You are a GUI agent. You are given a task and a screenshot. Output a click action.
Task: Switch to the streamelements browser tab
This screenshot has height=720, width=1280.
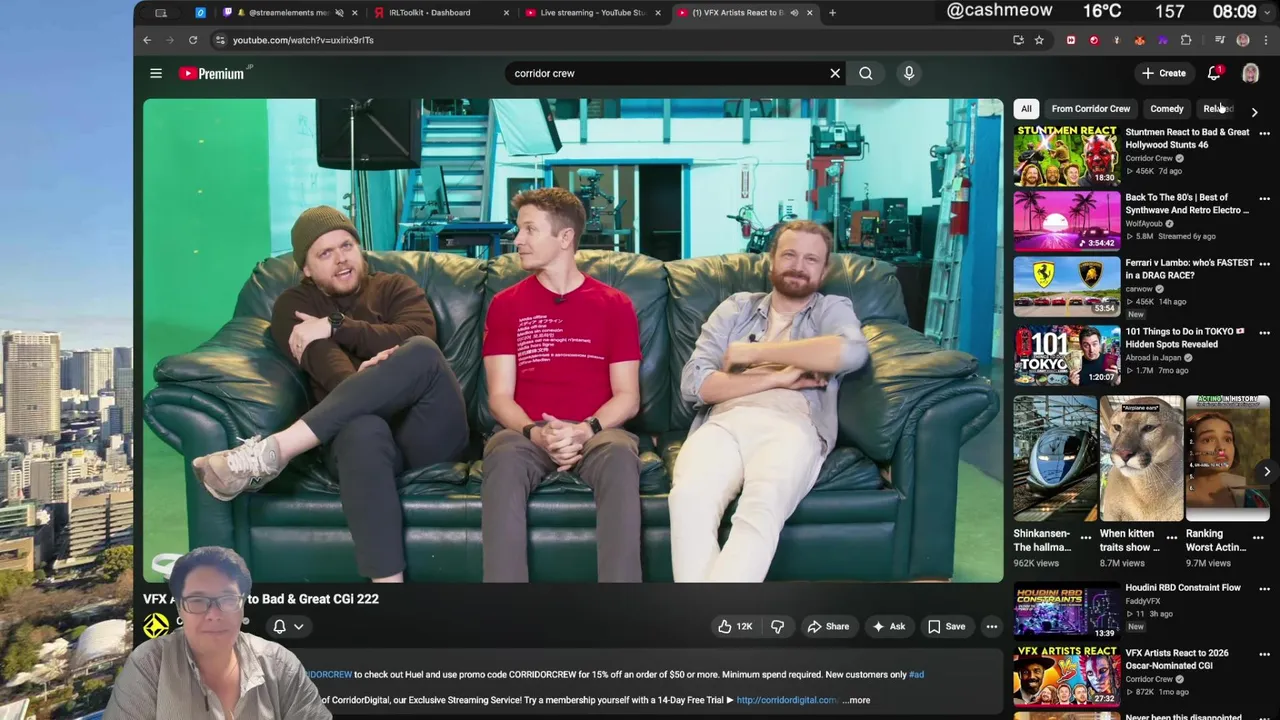tap(288, 13)
